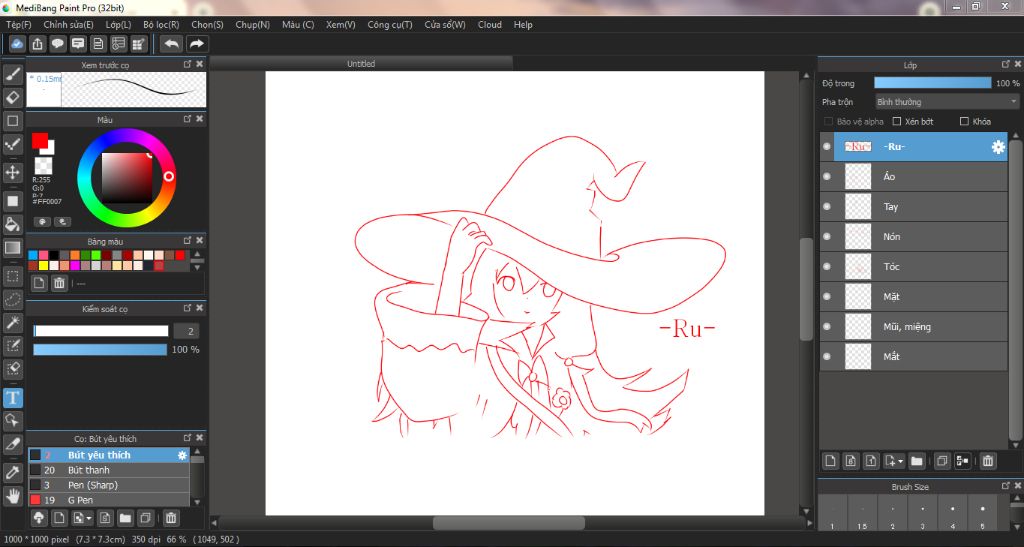Image resolution: width=1024 pixels, height=547 pixels.
Task: Open the Chỉnh sửa(E) menu
Action: point(69,24)
